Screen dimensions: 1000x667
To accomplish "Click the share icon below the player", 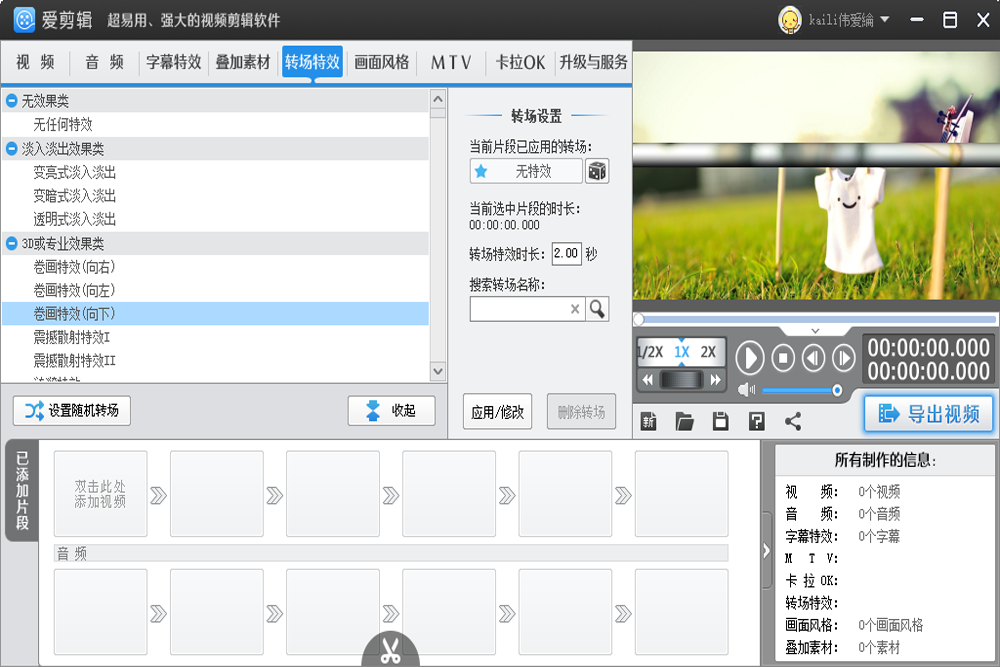I will click(793, 421).
